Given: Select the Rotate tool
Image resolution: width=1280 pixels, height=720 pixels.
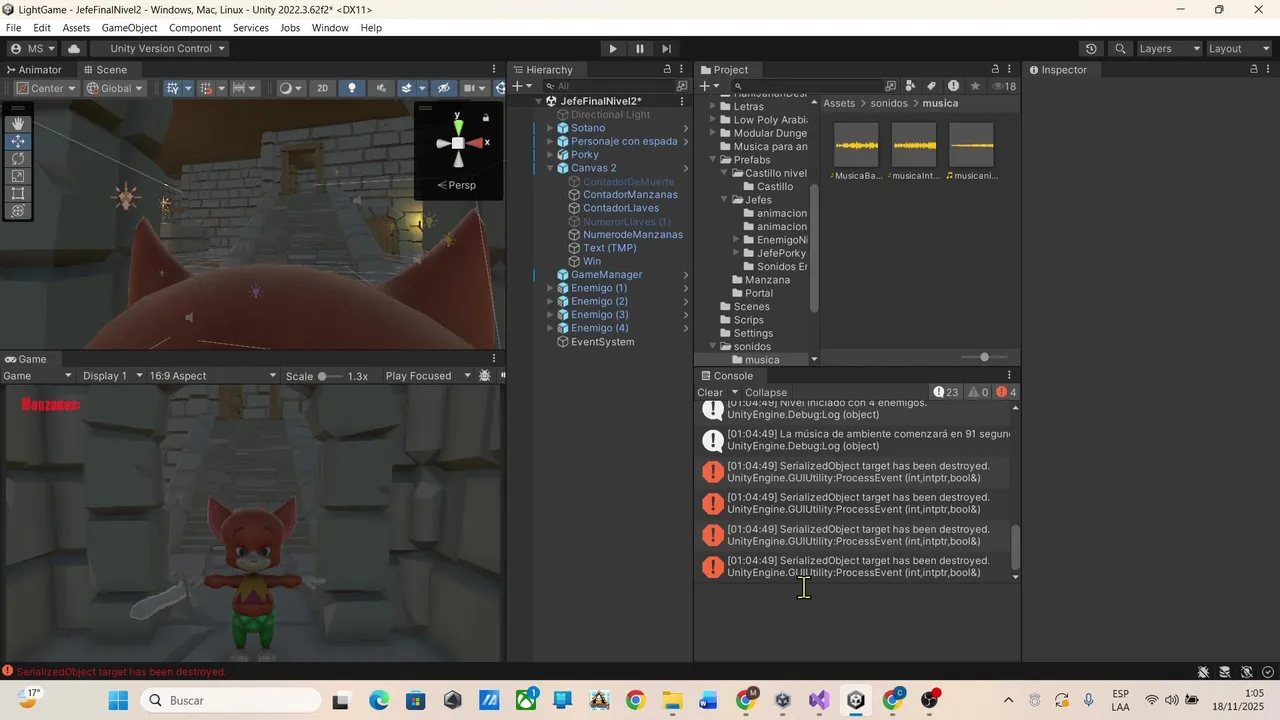Looking at the screenshot, I should 18,159.
